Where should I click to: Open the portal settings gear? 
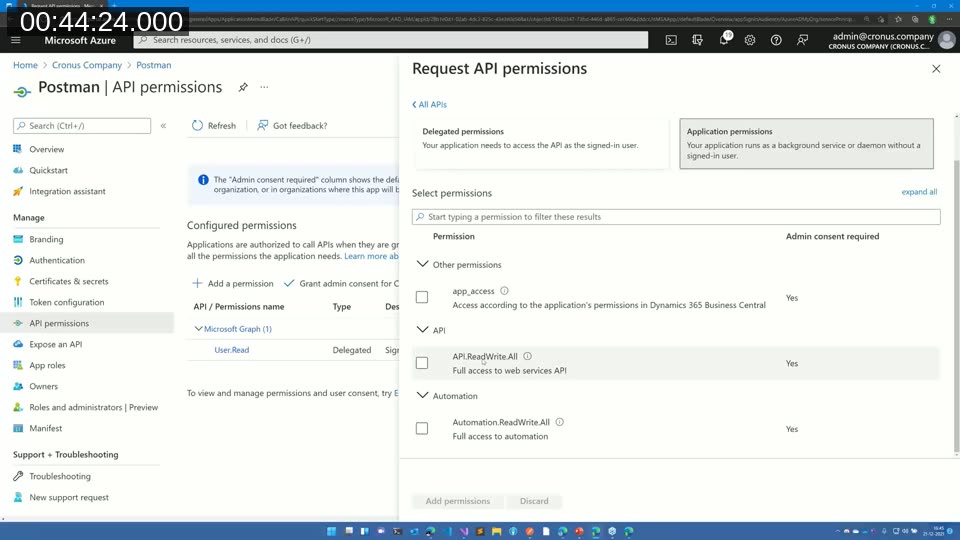(750, 40)
